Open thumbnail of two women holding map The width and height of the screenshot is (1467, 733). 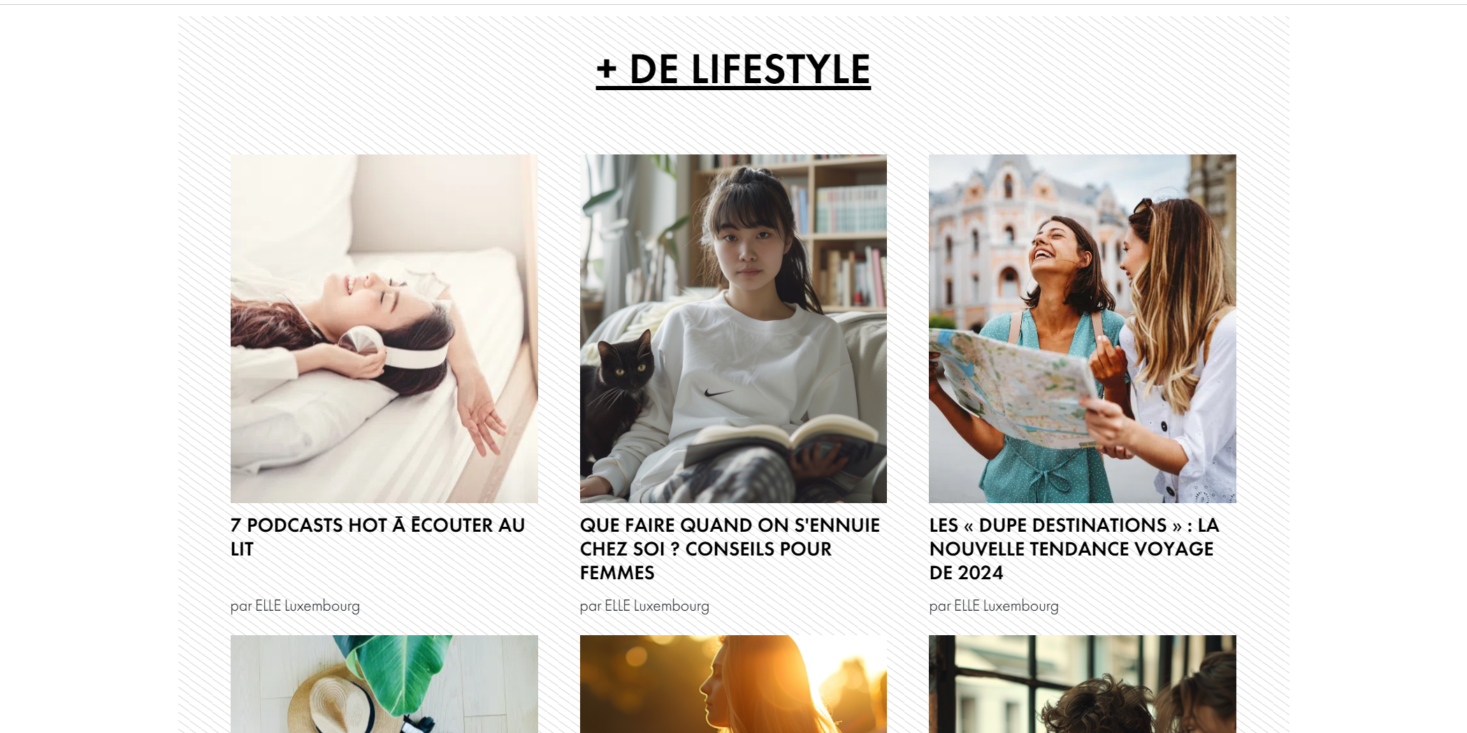click(x=1082, y=328)
